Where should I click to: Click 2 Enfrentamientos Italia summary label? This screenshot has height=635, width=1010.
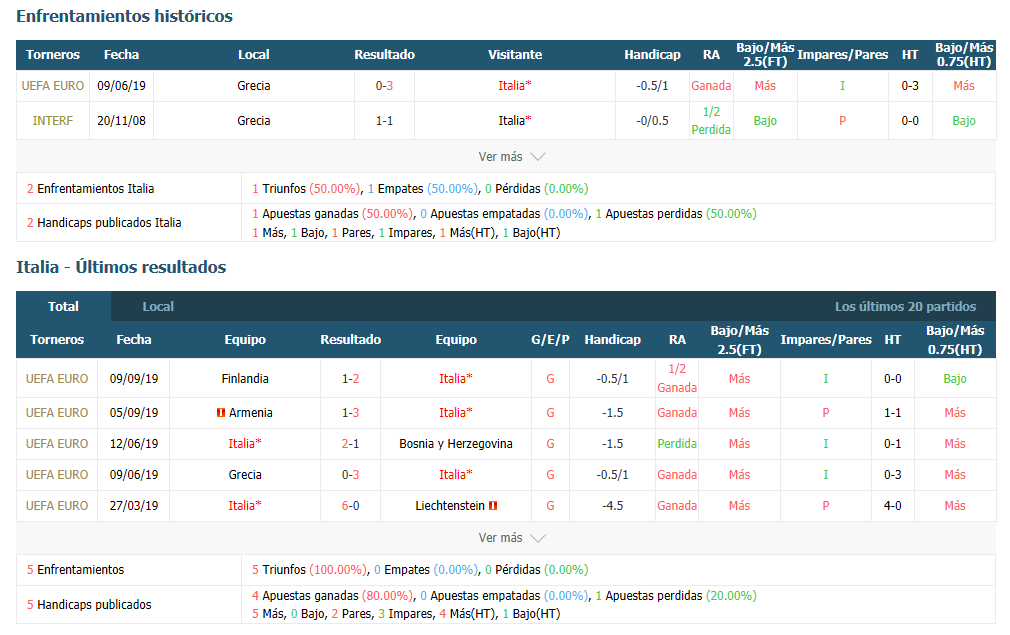click(x=90, y=189)
